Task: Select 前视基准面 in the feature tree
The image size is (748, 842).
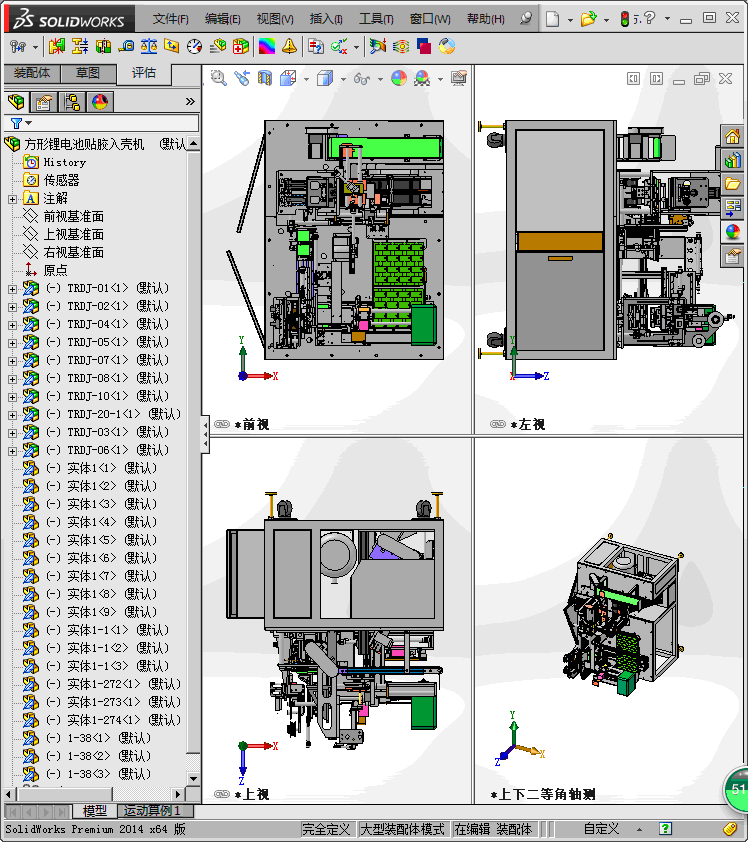Action: pyautogui.click(x=73, y=217)
